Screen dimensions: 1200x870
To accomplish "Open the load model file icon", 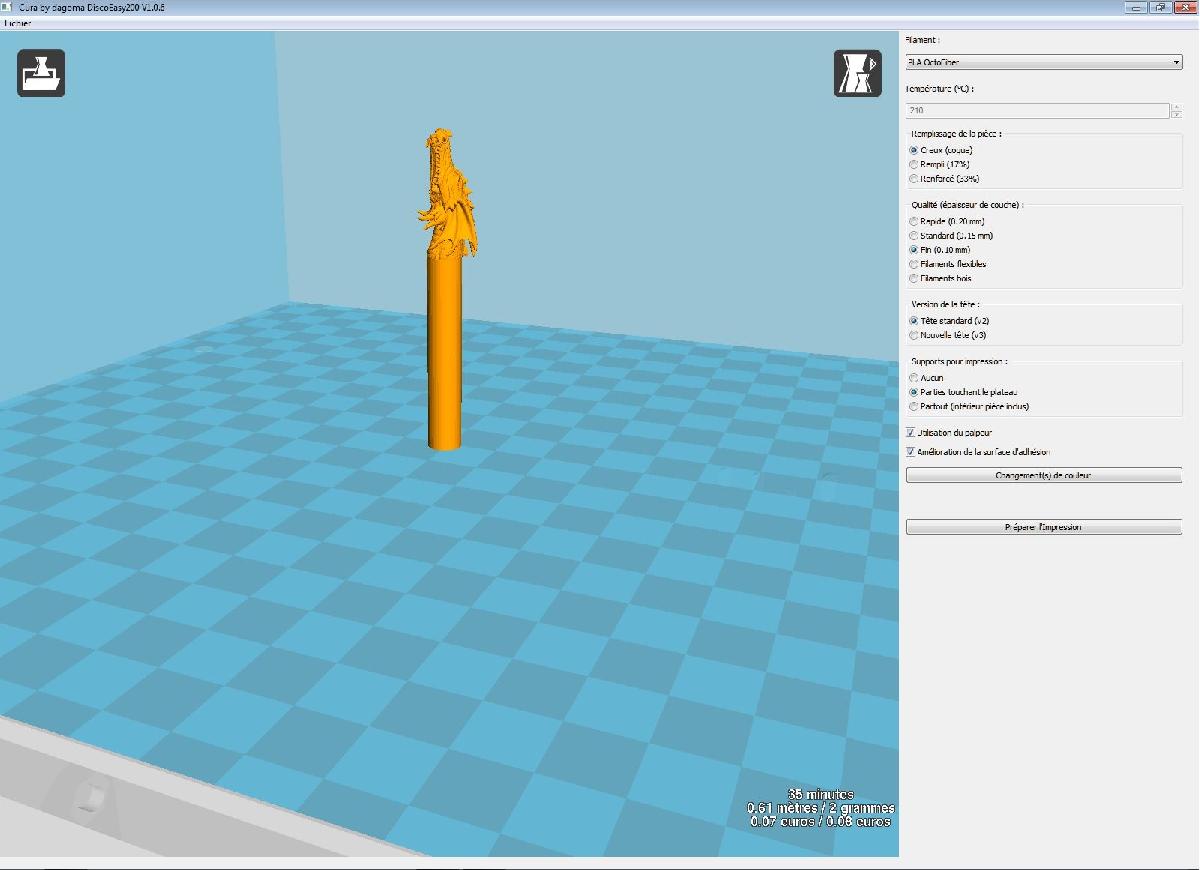I will (x=41, y=73).
